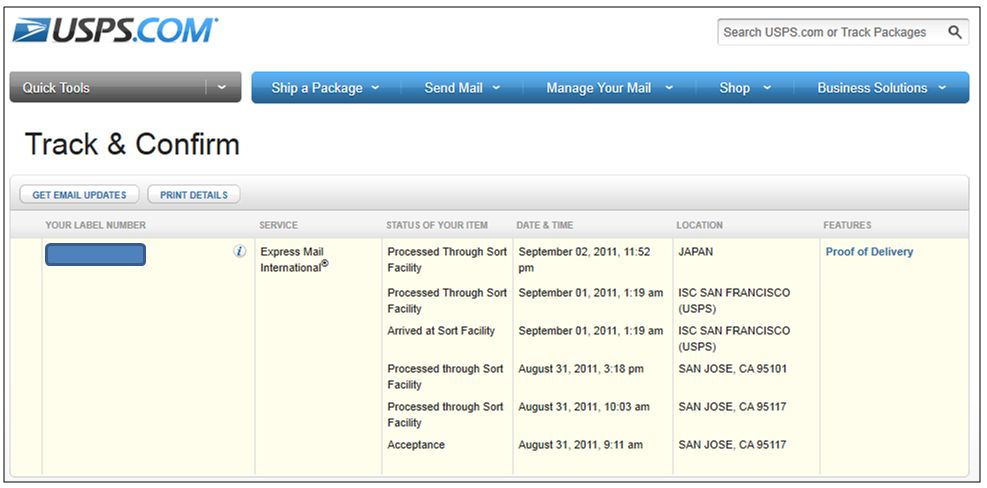The width and height of the screenshot is (987, 488).
Task: Click the Express Mail International service text
Action: 295,259
